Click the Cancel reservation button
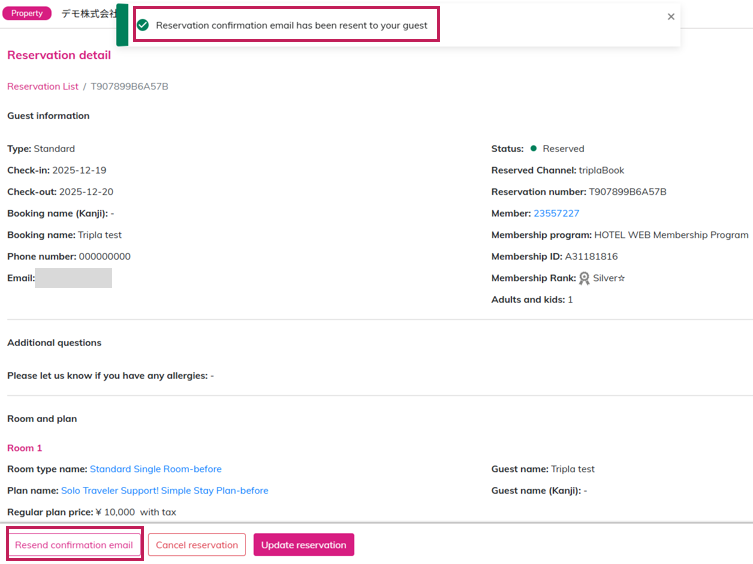The width and height of the screenshot is (753, 564). click(197, 545)
